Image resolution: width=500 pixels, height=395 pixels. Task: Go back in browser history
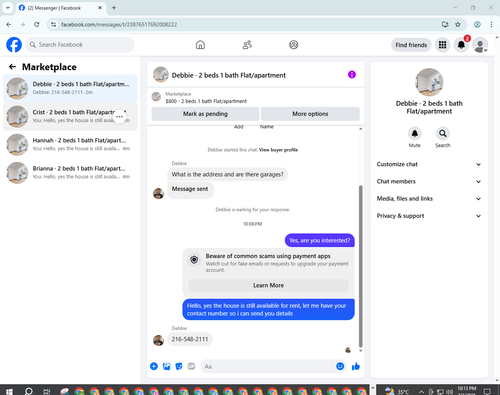9,24
